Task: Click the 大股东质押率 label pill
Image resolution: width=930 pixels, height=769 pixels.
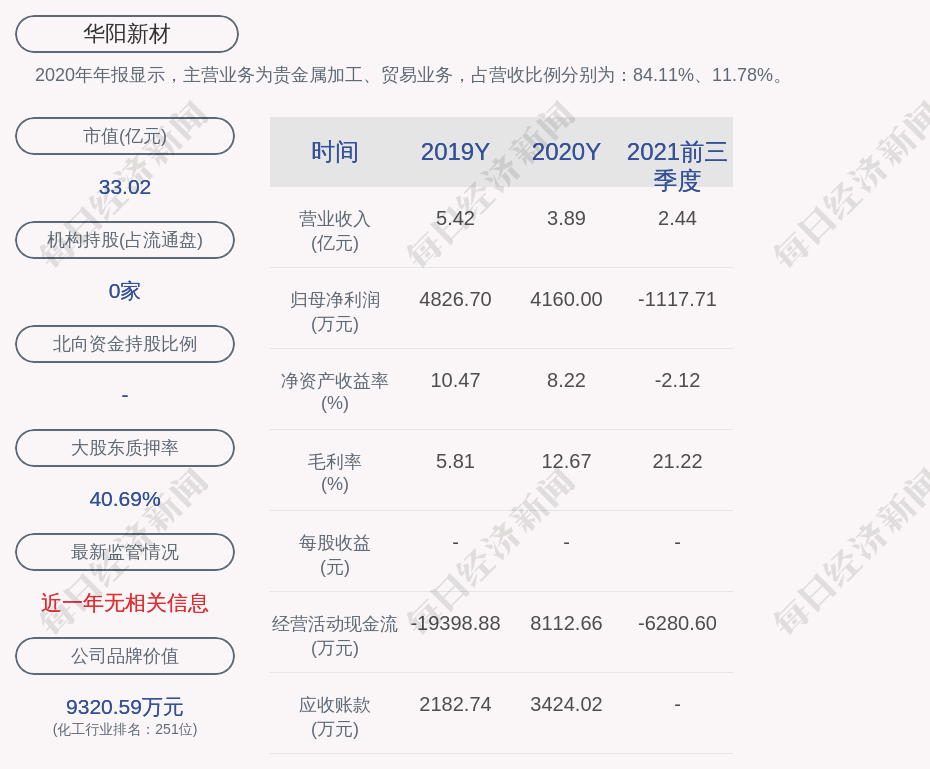Action: (125, 448)
